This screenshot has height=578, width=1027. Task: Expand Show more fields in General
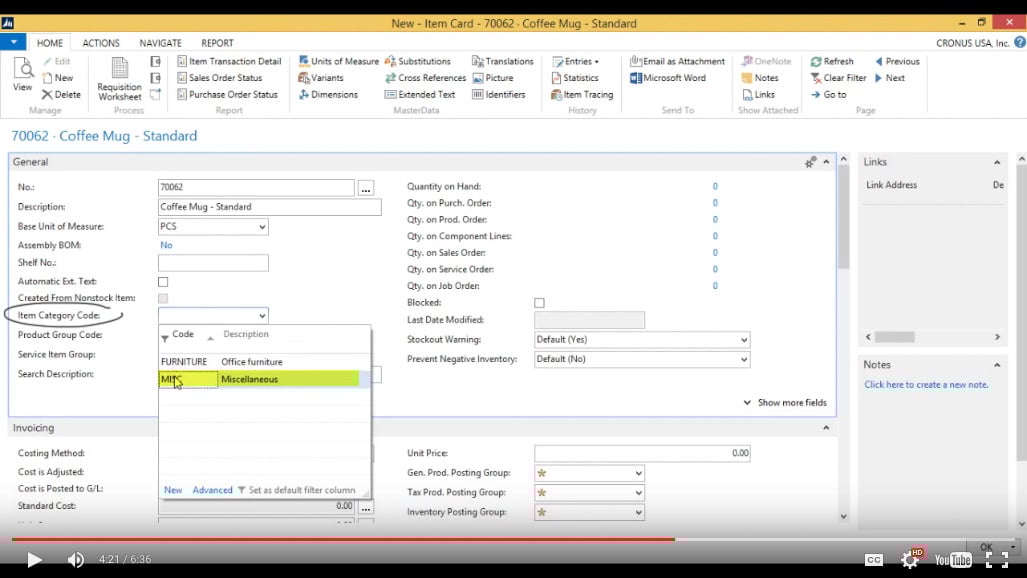point(785,402)
